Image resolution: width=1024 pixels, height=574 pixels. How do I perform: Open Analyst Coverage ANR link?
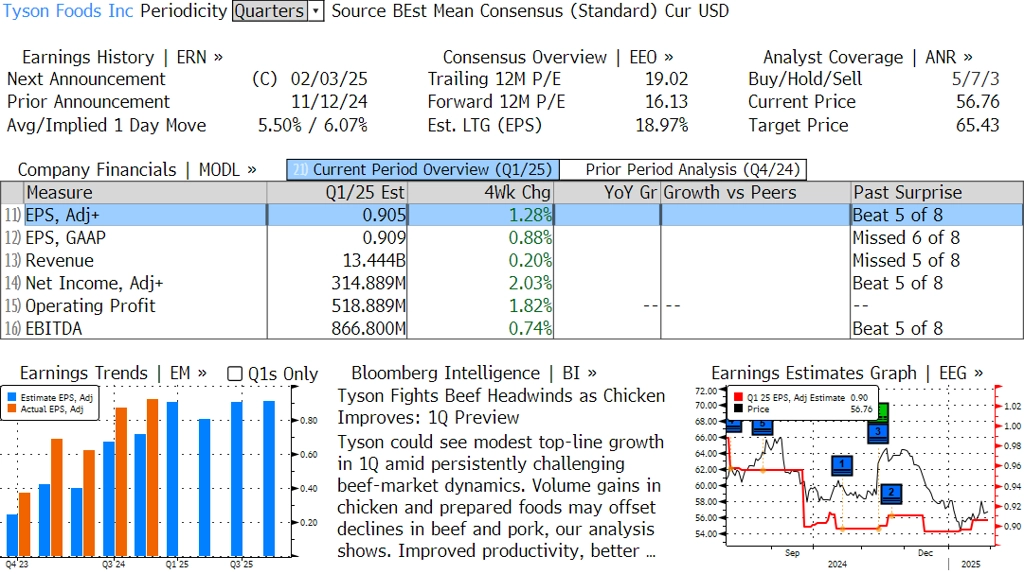868,57
